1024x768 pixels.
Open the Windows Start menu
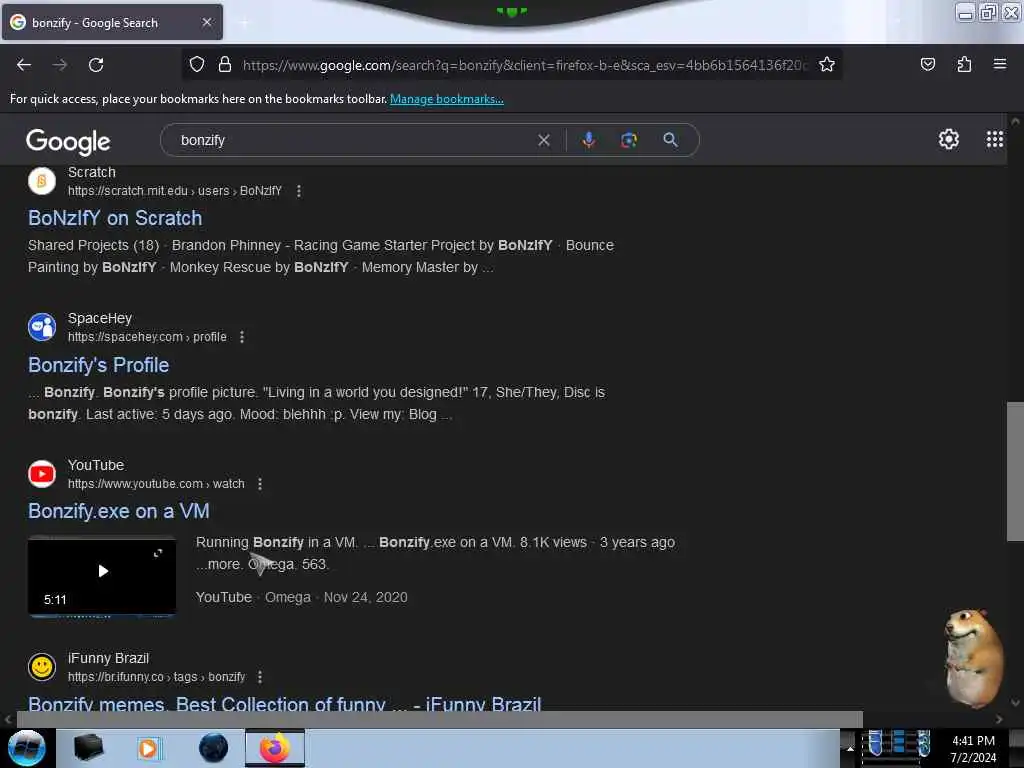pos(26,748)
